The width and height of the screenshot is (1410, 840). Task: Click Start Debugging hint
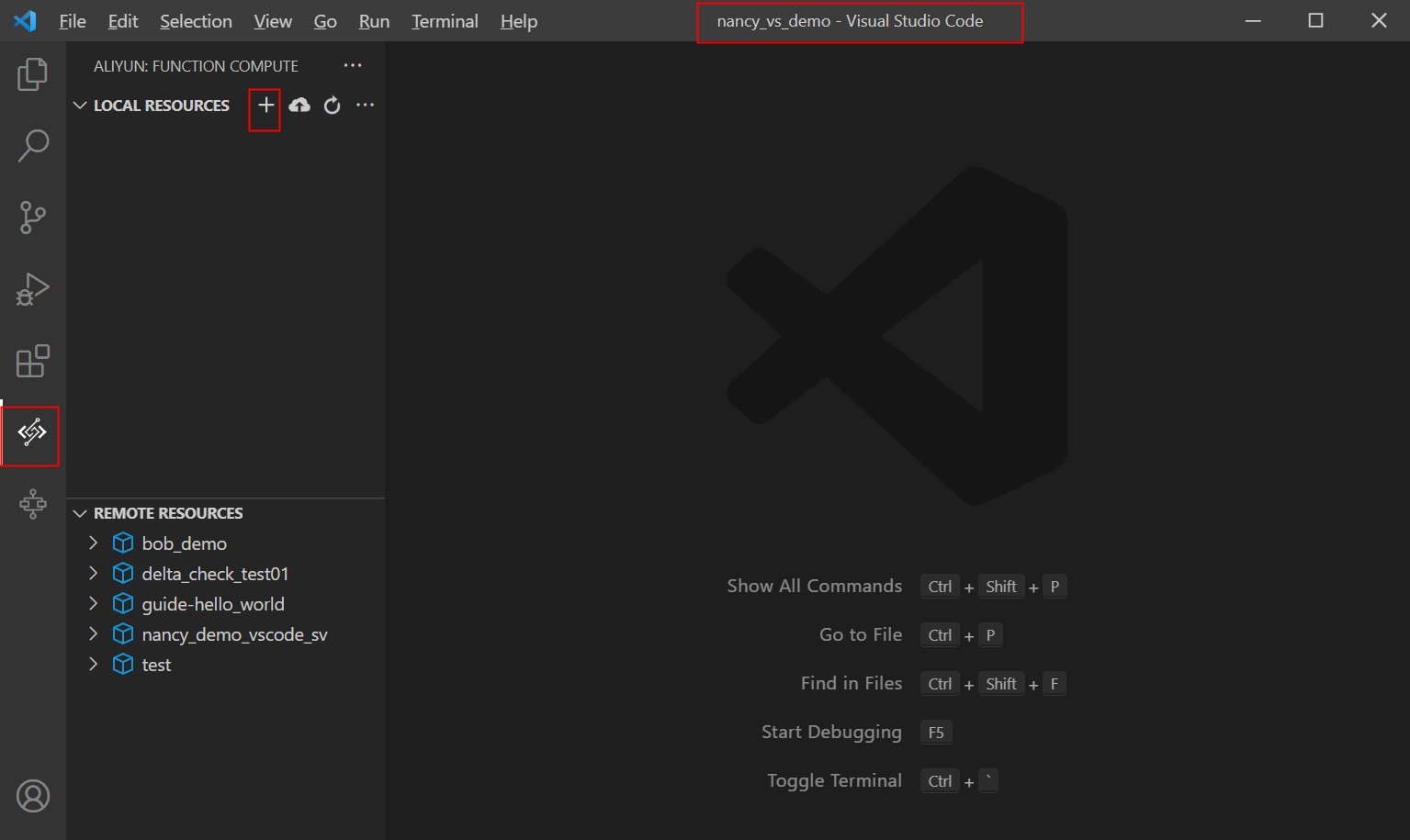831,732
